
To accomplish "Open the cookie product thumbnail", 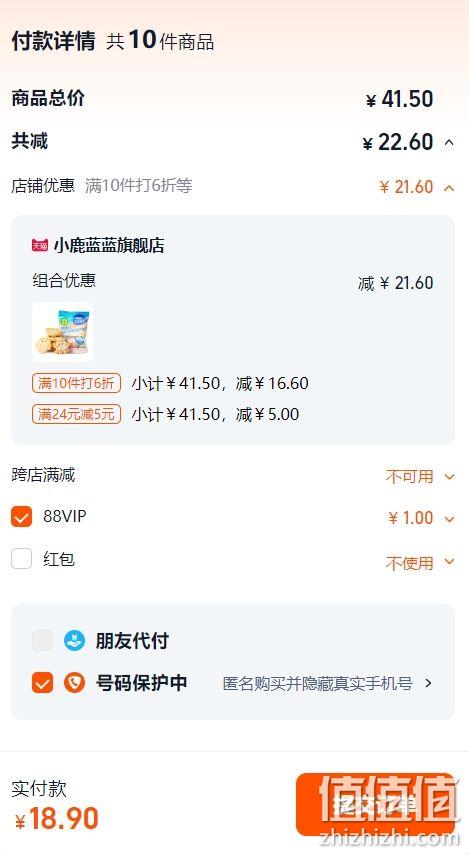I will (x=62, y=332).
